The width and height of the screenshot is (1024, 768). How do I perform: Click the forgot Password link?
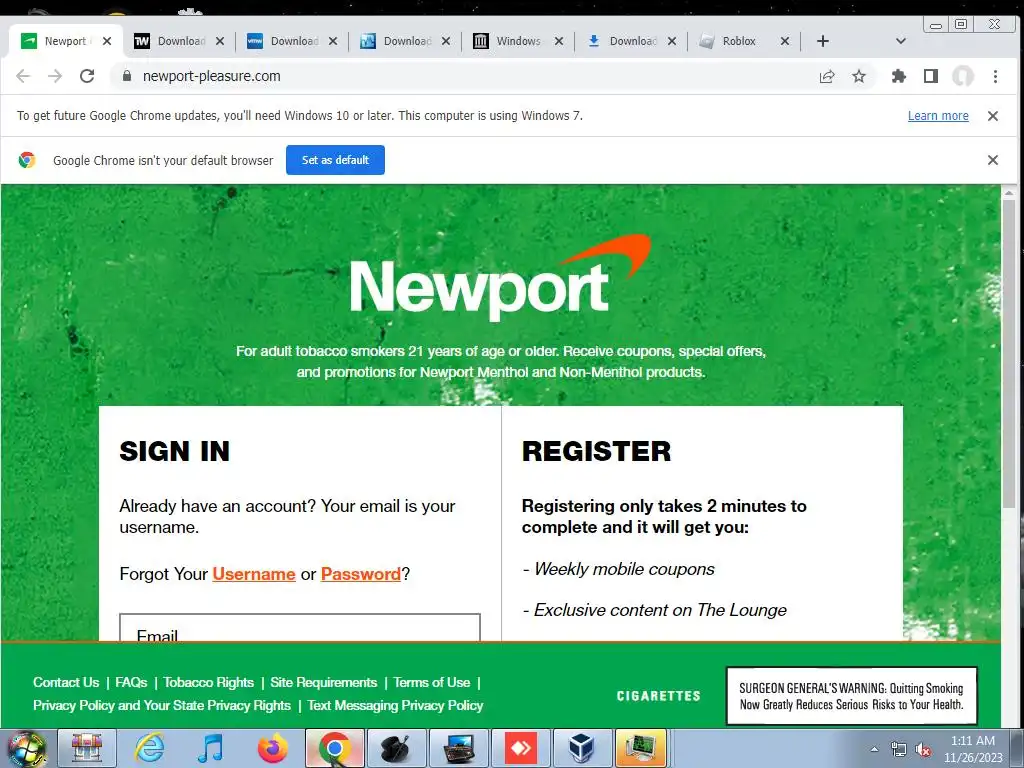(x=360, y=574)
